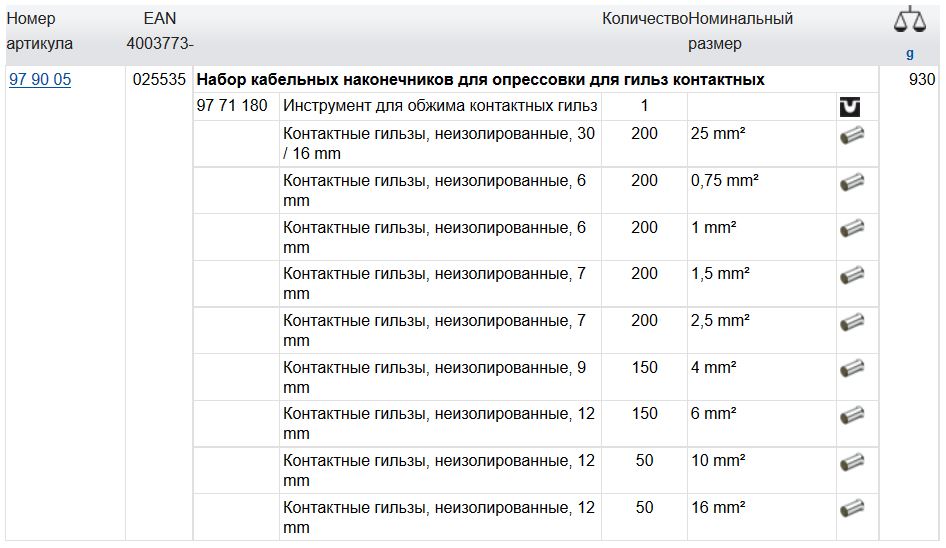Click ferrule icon in 2,5 mm² row
Screen dimensions: 946x548
point(851,322)
